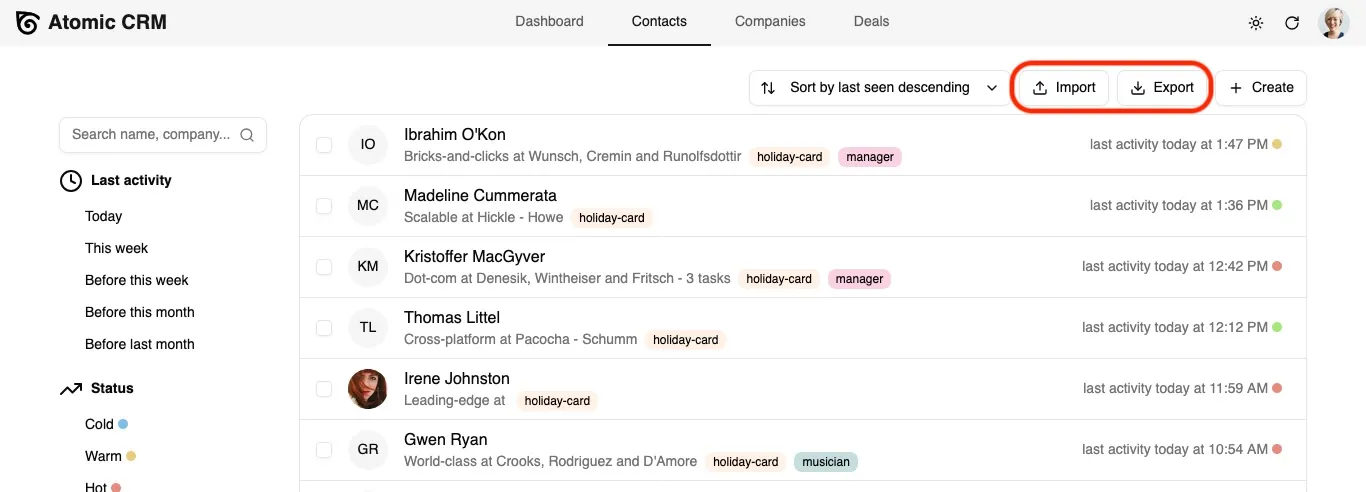Viewport: 1366px width, 492px height.
Task: Toggle the light/dark theme sun icon
Action: 1256,23
